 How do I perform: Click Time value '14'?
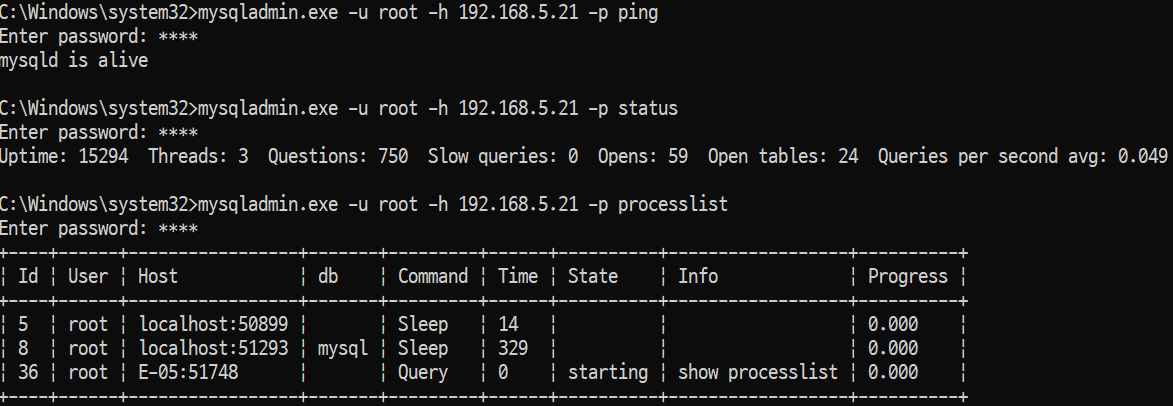coord(508,324)
